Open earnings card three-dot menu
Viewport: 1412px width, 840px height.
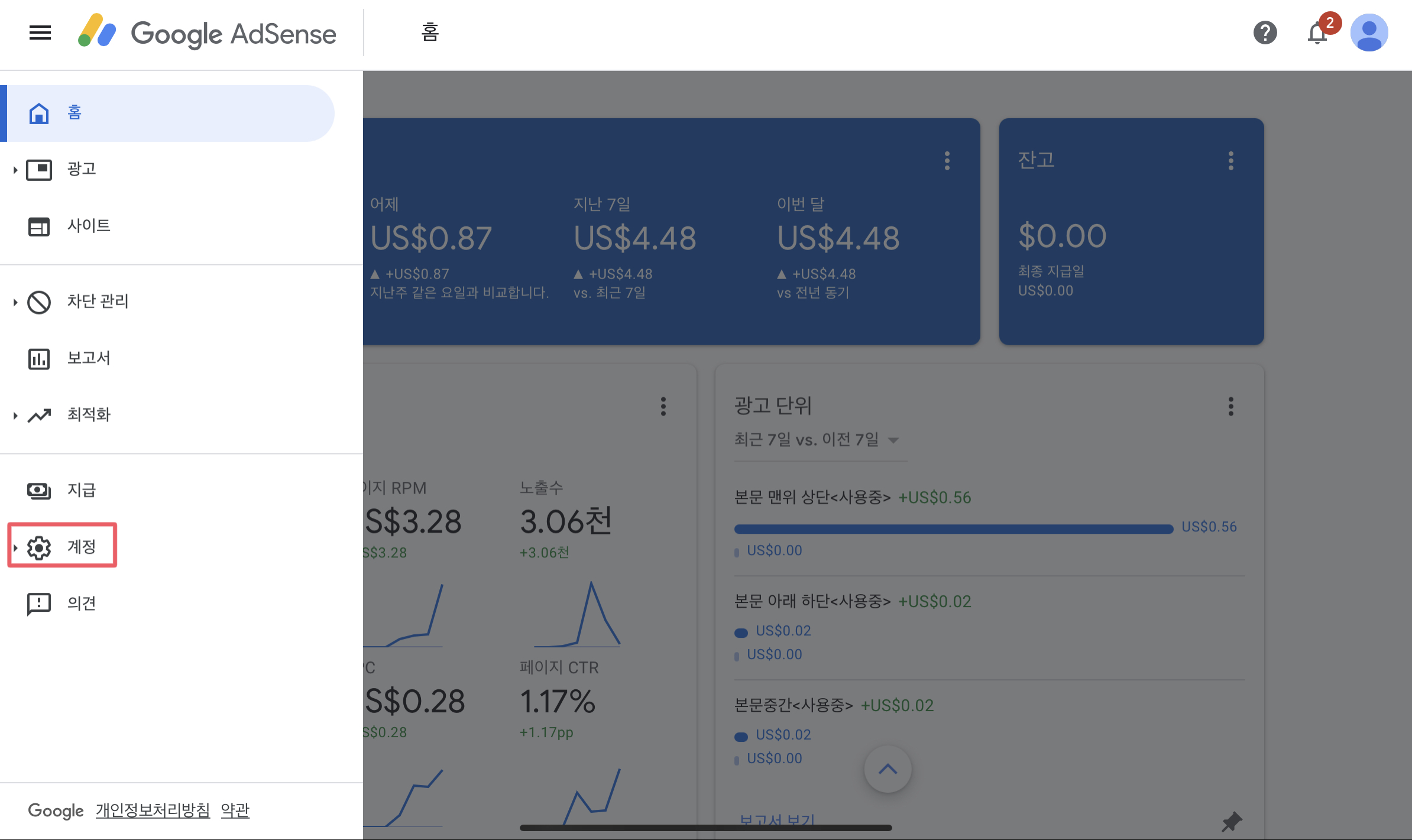[947, 161]
